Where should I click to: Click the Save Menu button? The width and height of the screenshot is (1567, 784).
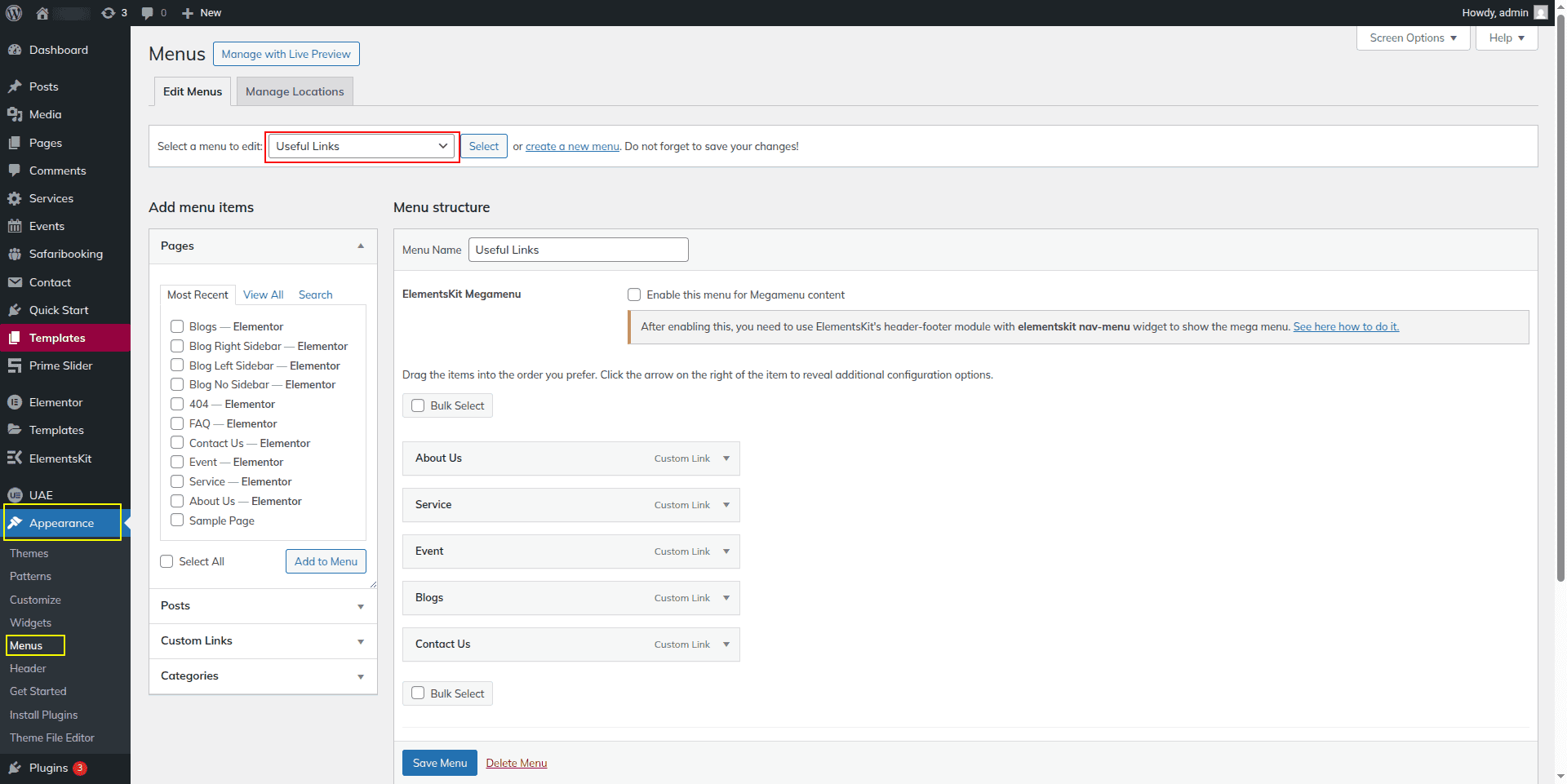click(x=439, y=763)
